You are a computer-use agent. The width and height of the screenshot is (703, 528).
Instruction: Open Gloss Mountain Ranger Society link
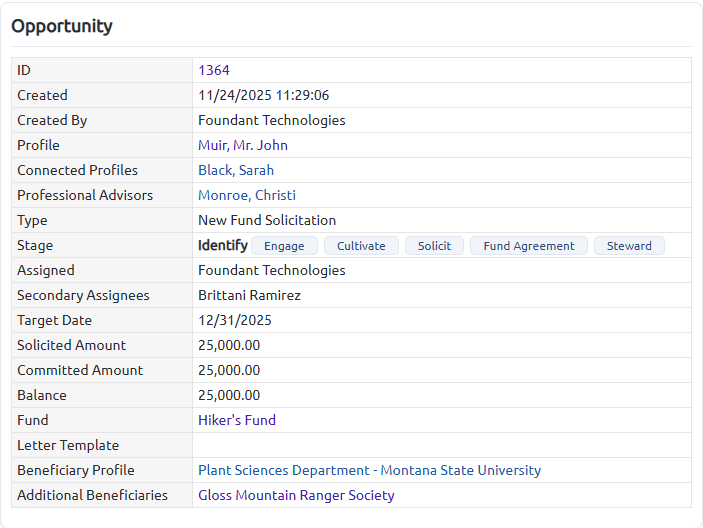(x=296, y=495)
